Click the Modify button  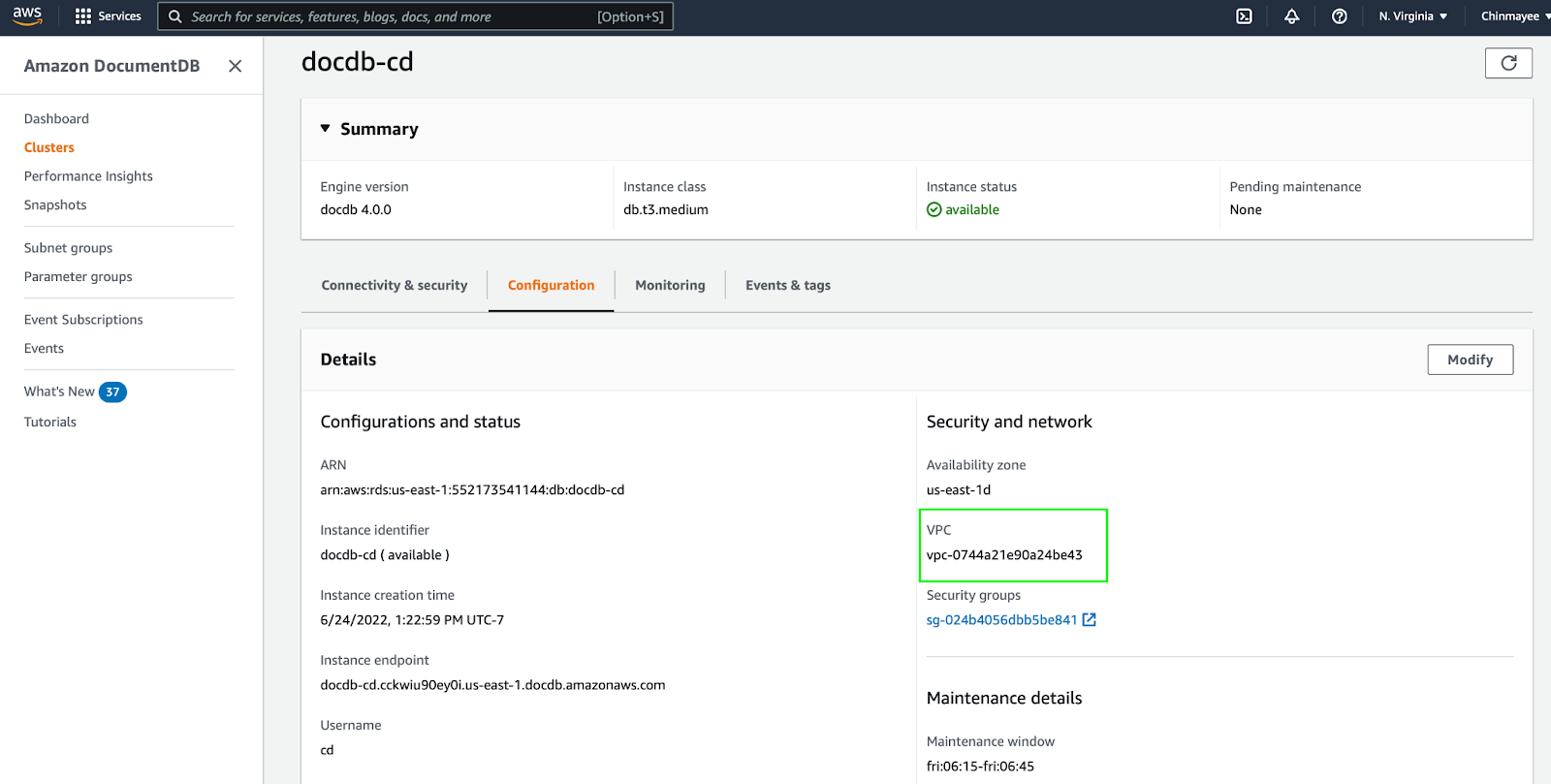click(1470, 360)
